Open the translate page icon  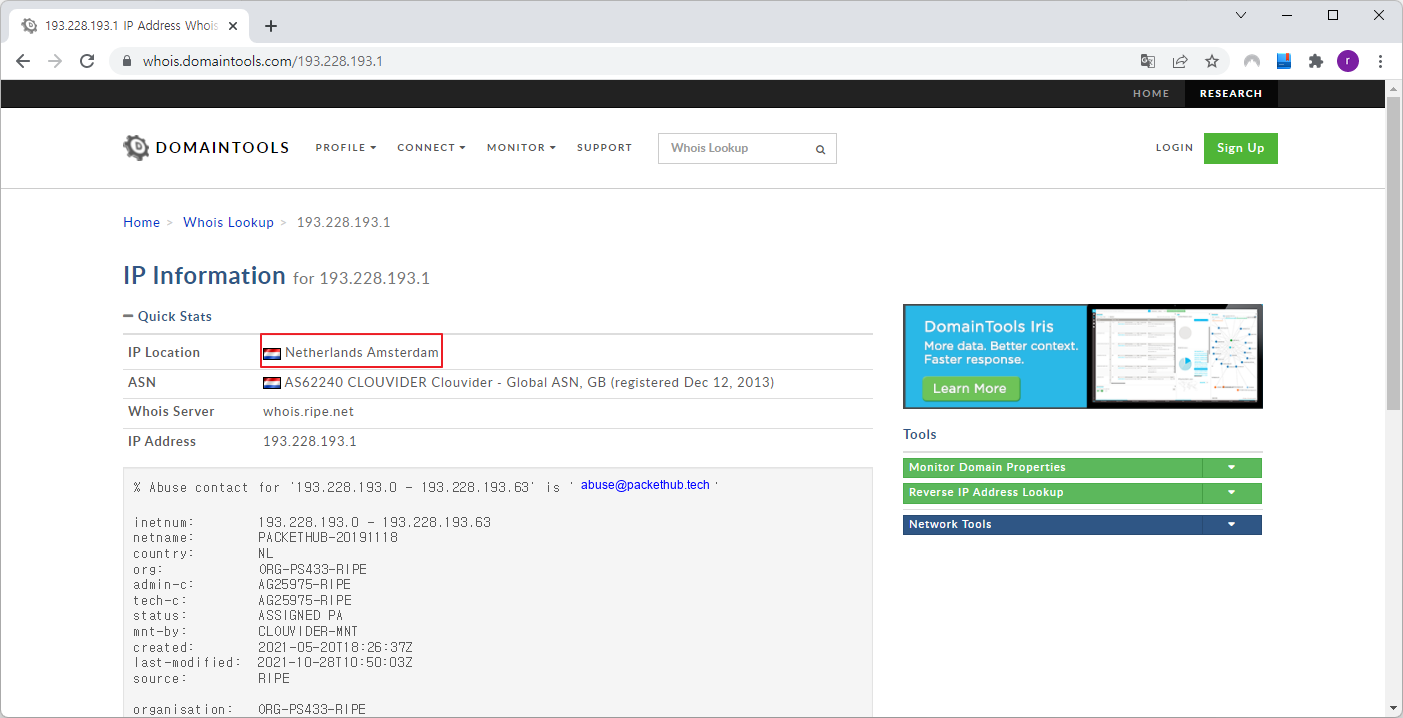1148,61
